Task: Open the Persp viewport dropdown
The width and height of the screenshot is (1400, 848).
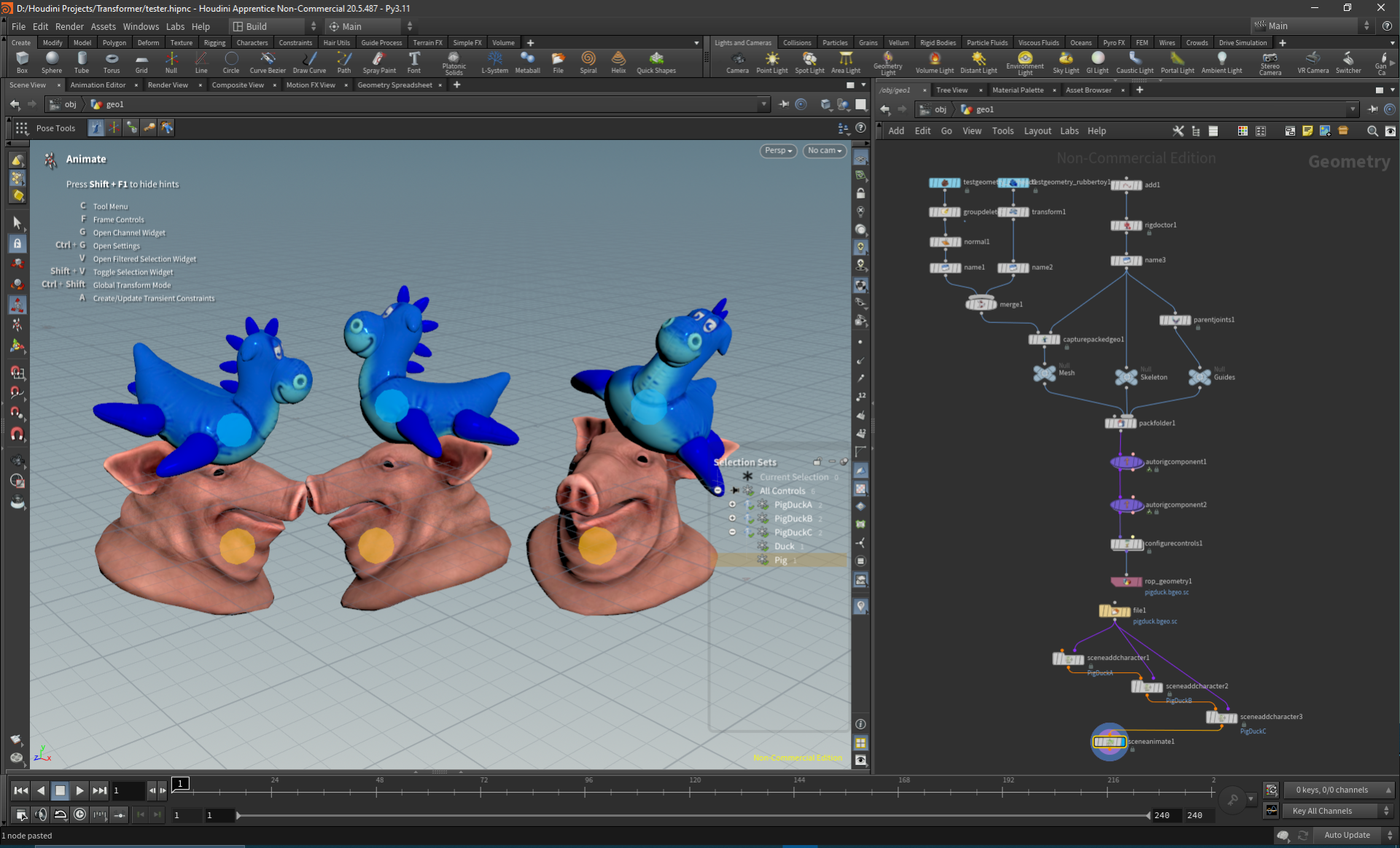Action: point(778,151)
